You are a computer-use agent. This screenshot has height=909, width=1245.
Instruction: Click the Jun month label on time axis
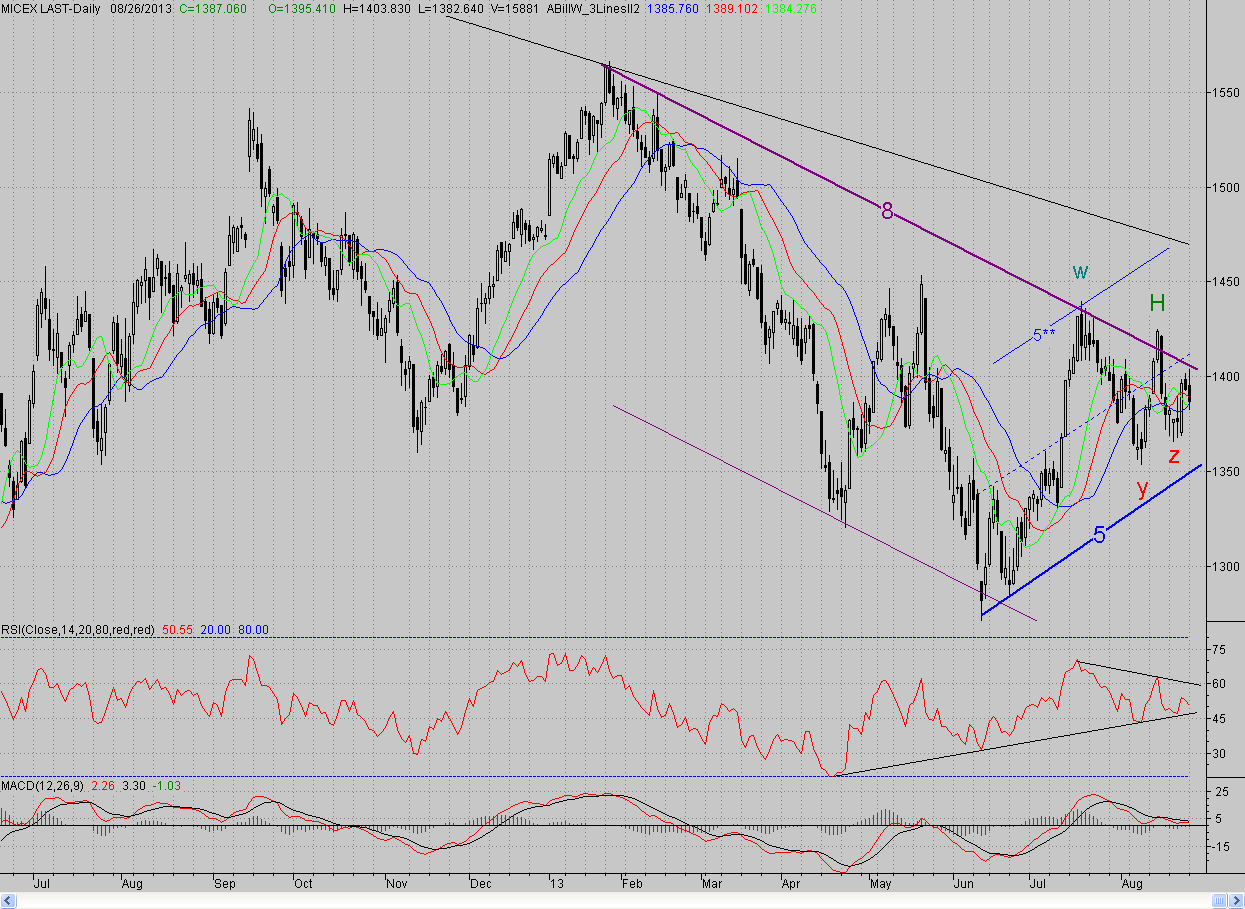tap(964, 884)
